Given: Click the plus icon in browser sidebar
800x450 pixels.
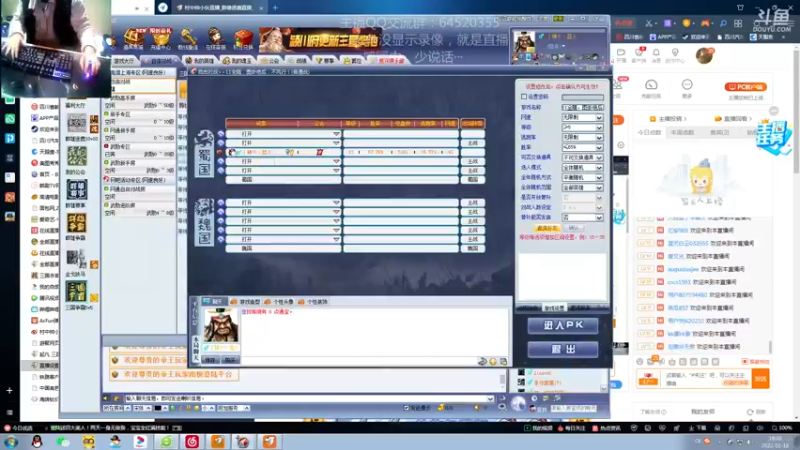Looking at the screenshot, I should pos(9,390).
